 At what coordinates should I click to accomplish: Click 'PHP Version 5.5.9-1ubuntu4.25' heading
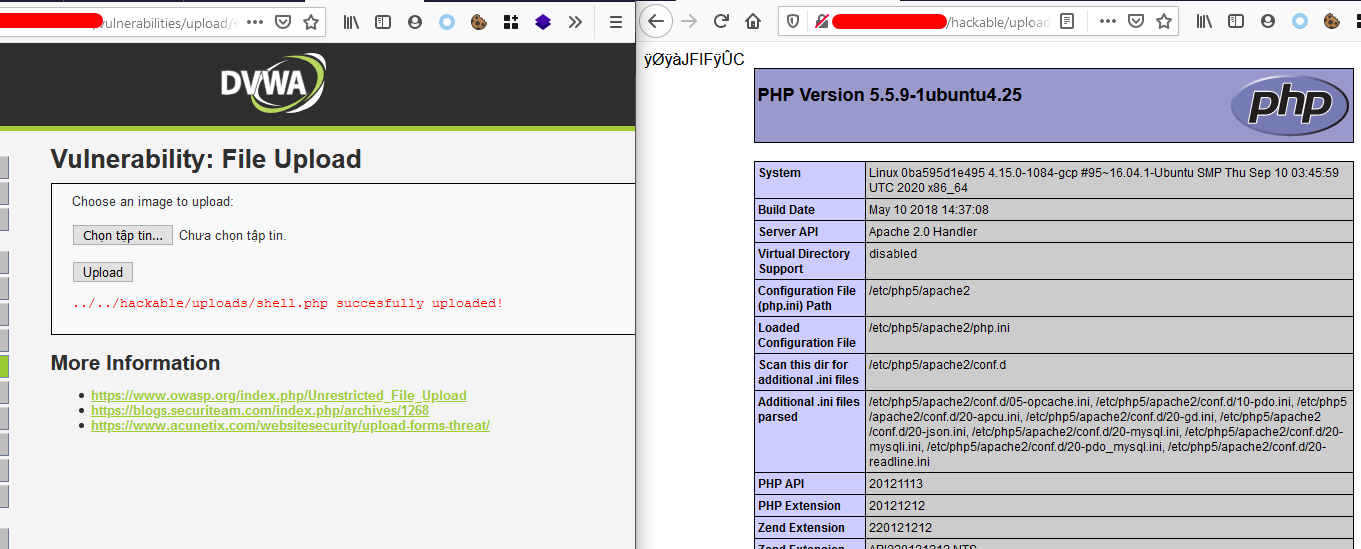(890, 95)
